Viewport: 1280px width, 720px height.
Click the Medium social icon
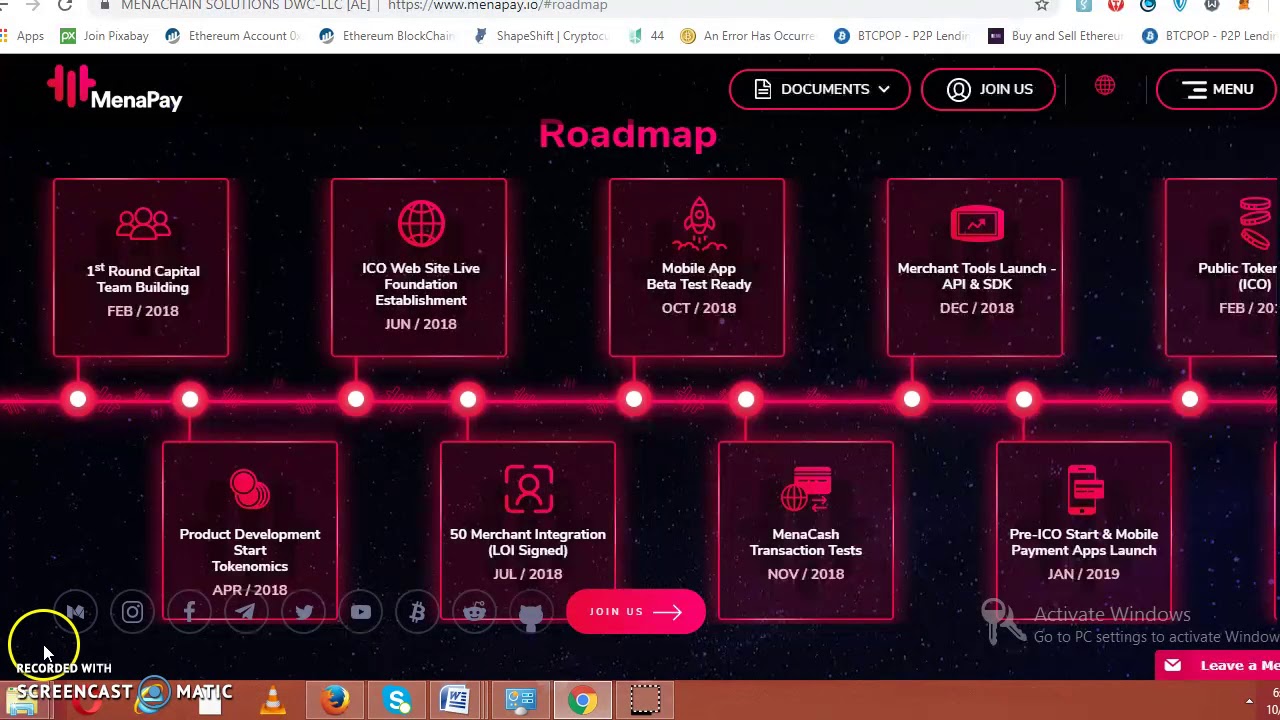coord(75,612)
